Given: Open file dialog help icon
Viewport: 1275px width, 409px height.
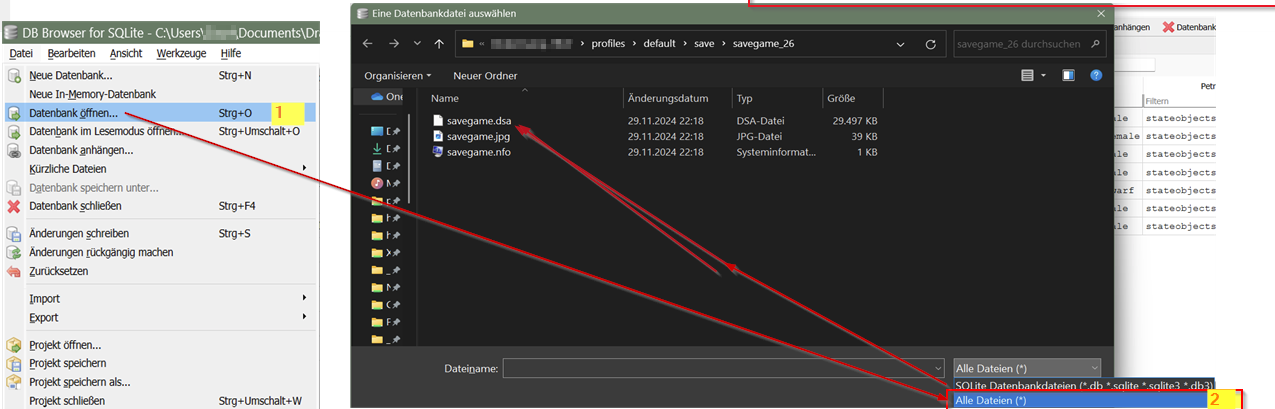Looking at the screenshot, I should coord(1096,75).
